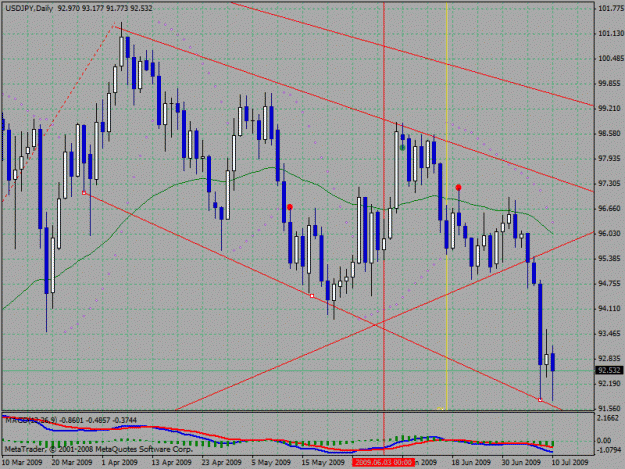Click the 18 Jun 2009 date label
Viewport: 625px width, 469px height.
(x=471, y=462)
